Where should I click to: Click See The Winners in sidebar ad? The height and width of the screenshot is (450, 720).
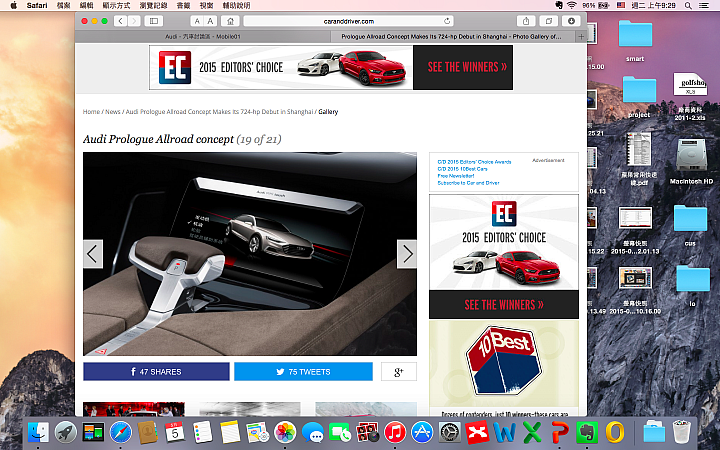coord(504,304)
